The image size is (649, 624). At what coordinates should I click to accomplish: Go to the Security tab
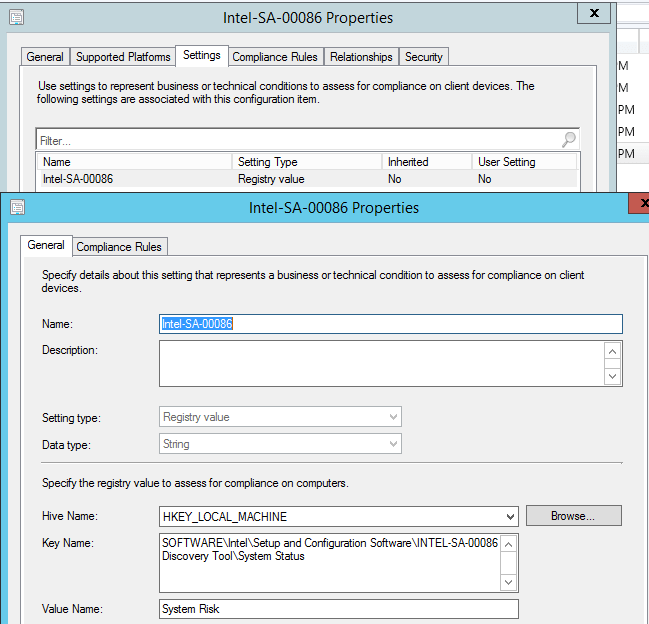tap(424, 57)
